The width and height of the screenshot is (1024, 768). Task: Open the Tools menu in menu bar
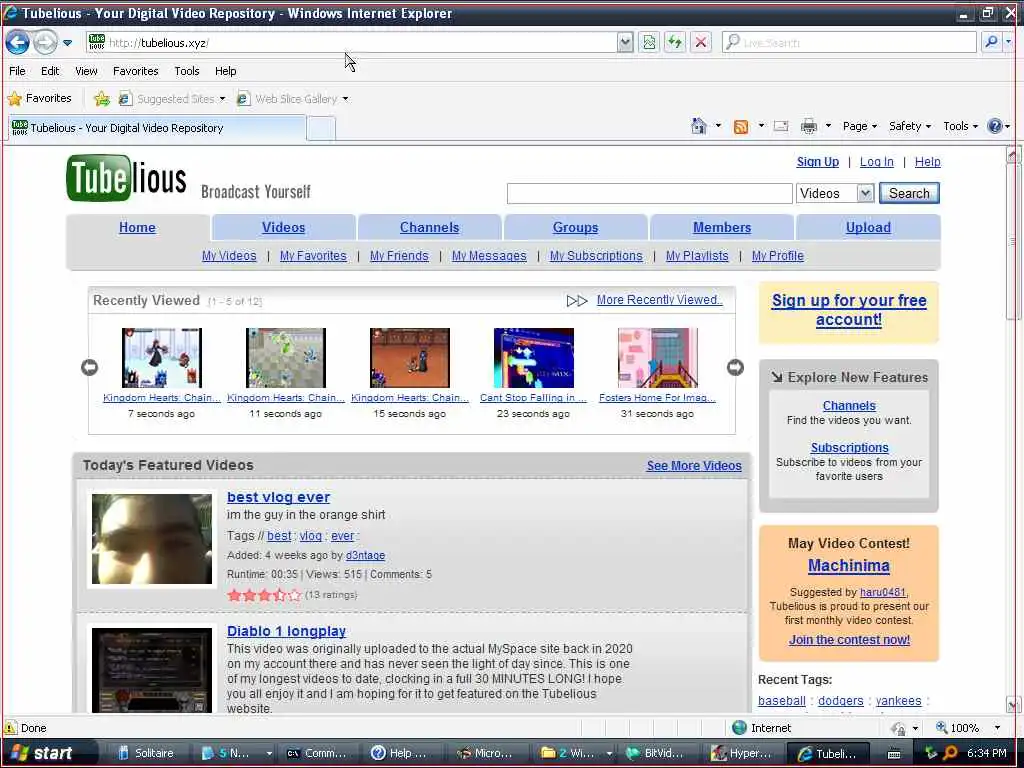pos(187,71)
